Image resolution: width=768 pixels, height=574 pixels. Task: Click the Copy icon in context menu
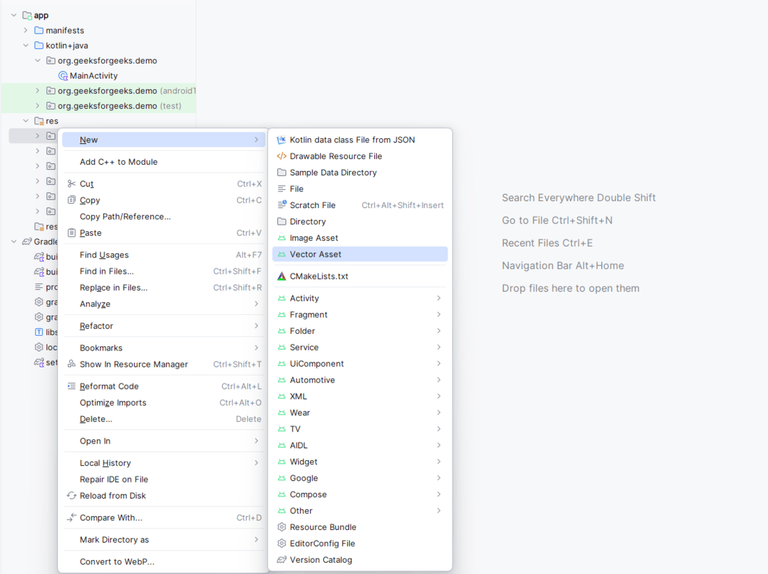click(x=72, y=200)
